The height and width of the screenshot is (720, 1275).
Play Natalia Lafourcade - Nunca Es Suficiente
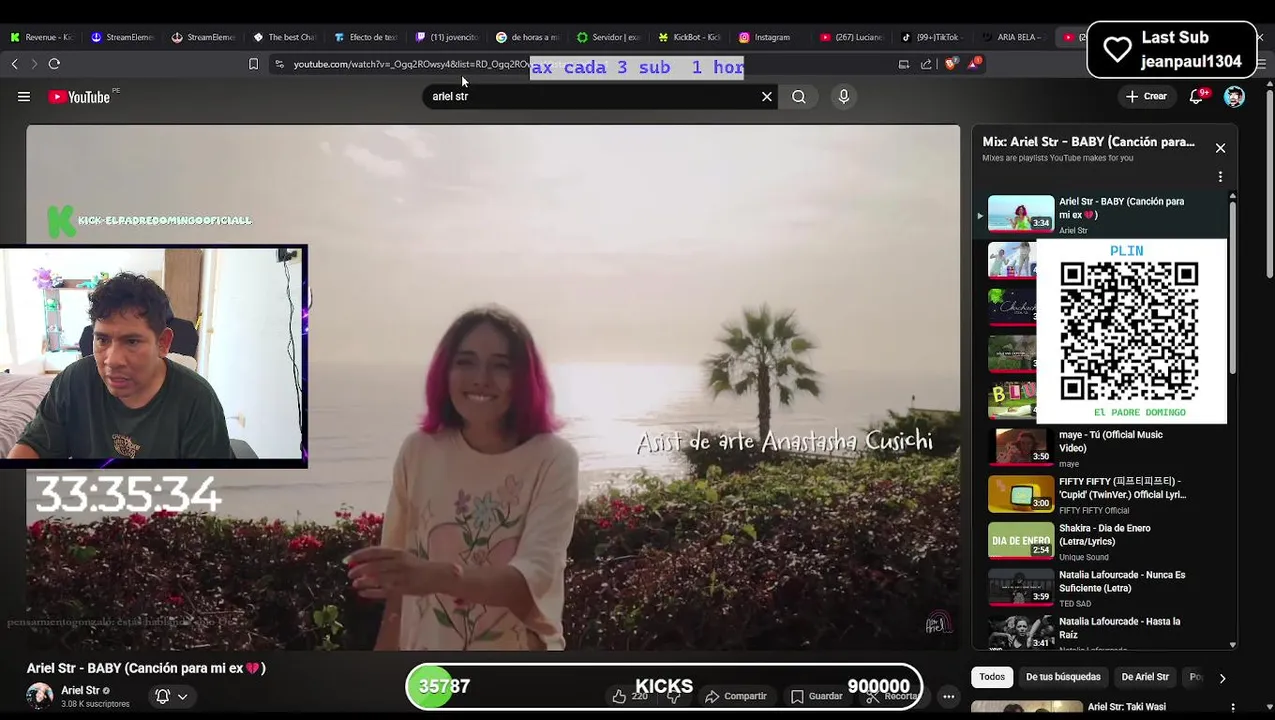1105,588
